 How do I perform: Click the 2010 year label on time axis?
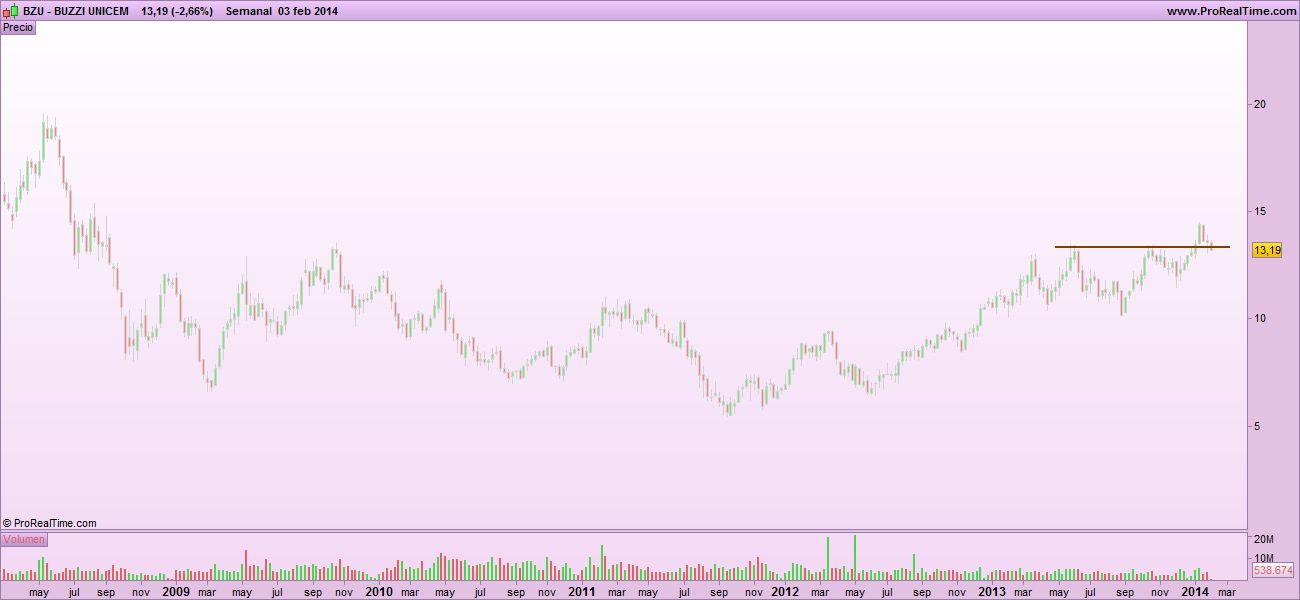379,592
